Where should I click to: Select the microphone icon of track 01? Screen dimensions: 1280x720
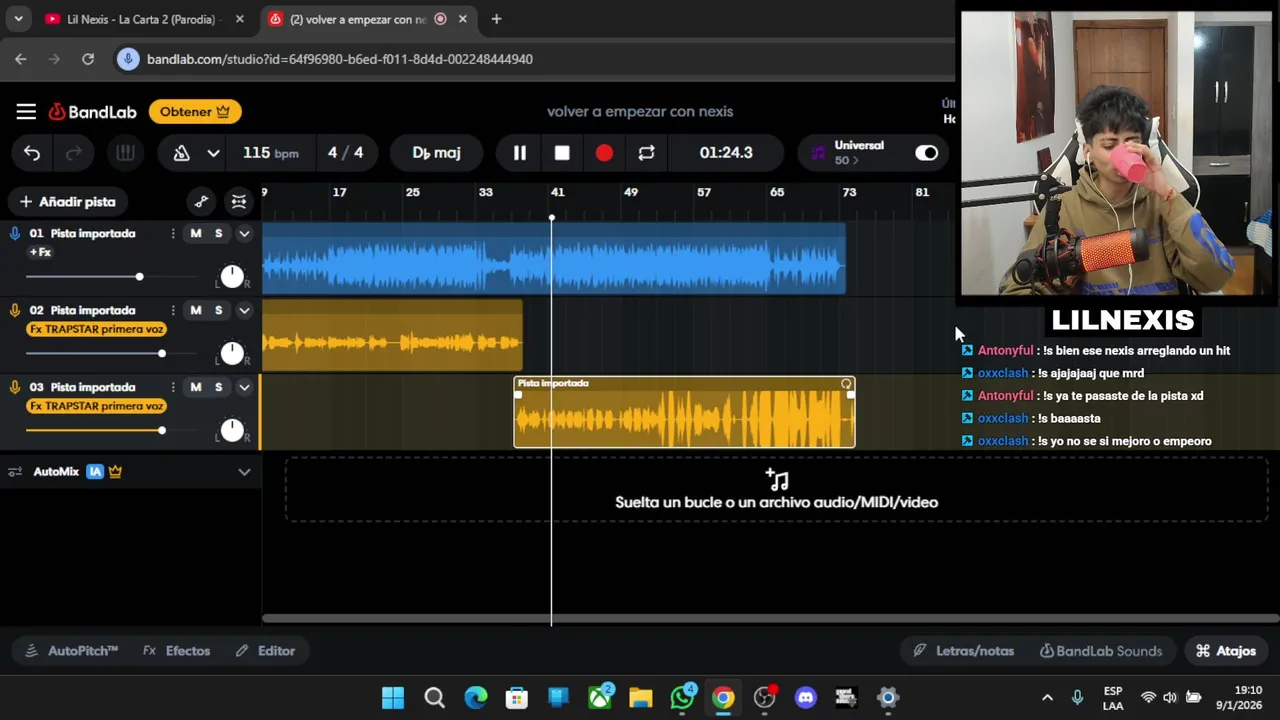(x=15, y=233)
